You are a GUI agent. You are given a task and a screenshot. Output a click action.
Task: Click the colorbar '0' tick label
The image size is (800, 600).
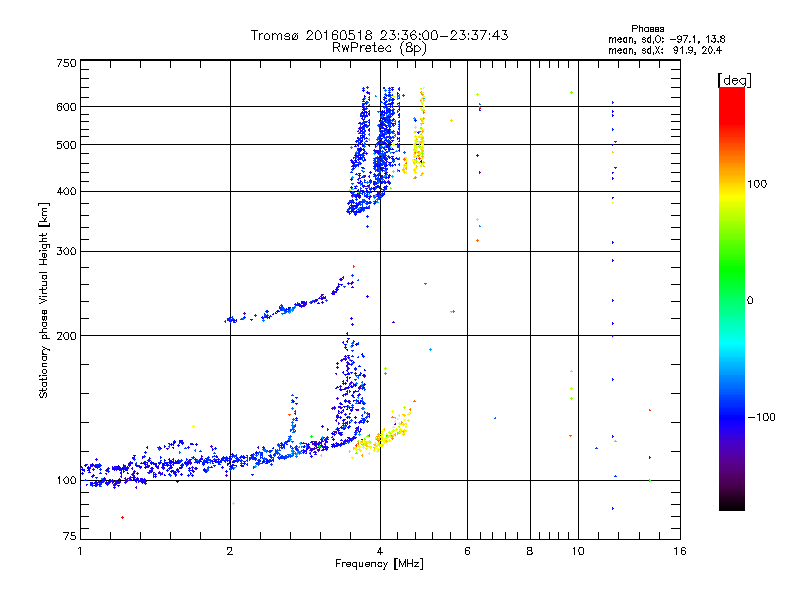(x=750, y=300)
